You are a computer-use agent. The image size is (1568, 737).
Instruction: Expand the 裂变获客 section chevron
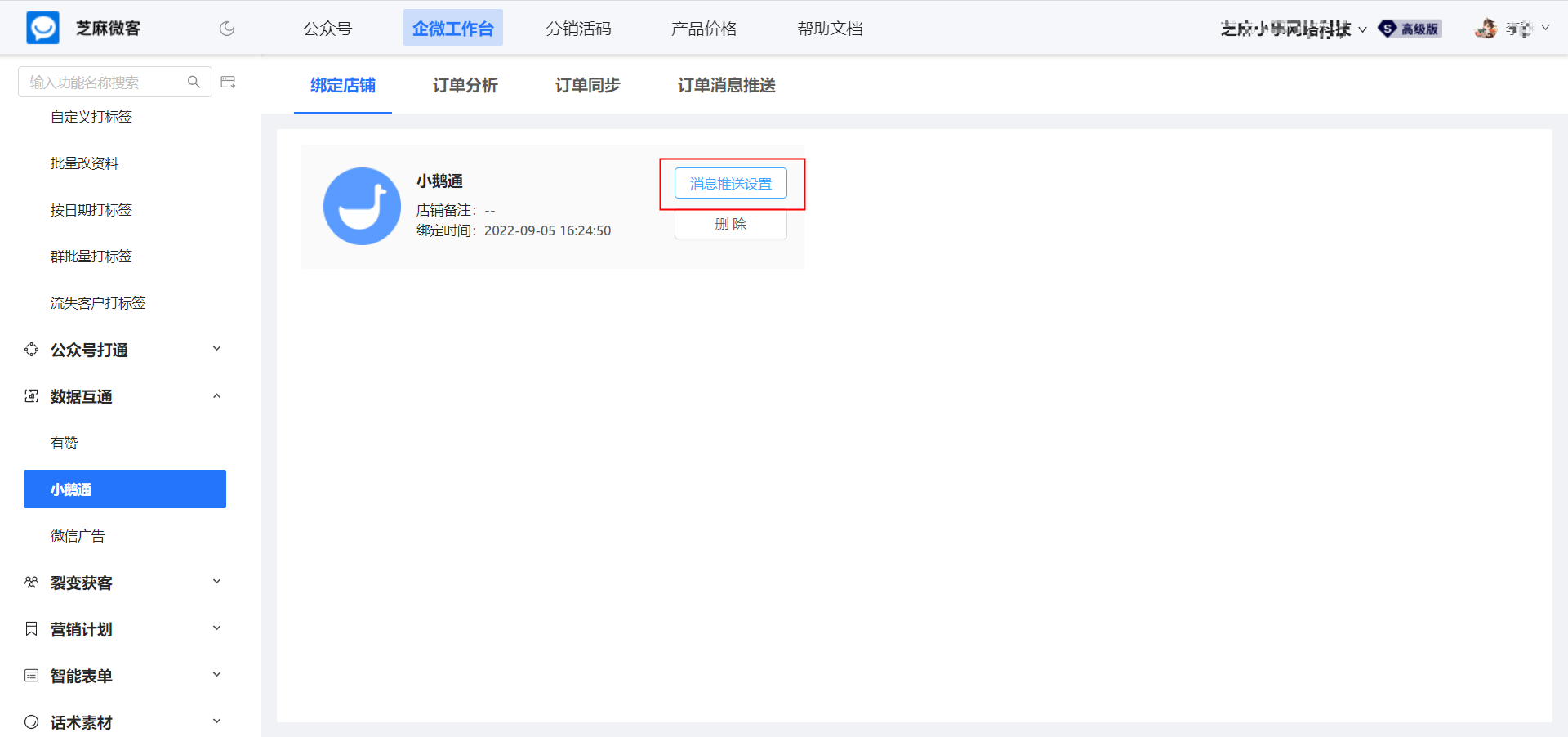click(217, 582)
